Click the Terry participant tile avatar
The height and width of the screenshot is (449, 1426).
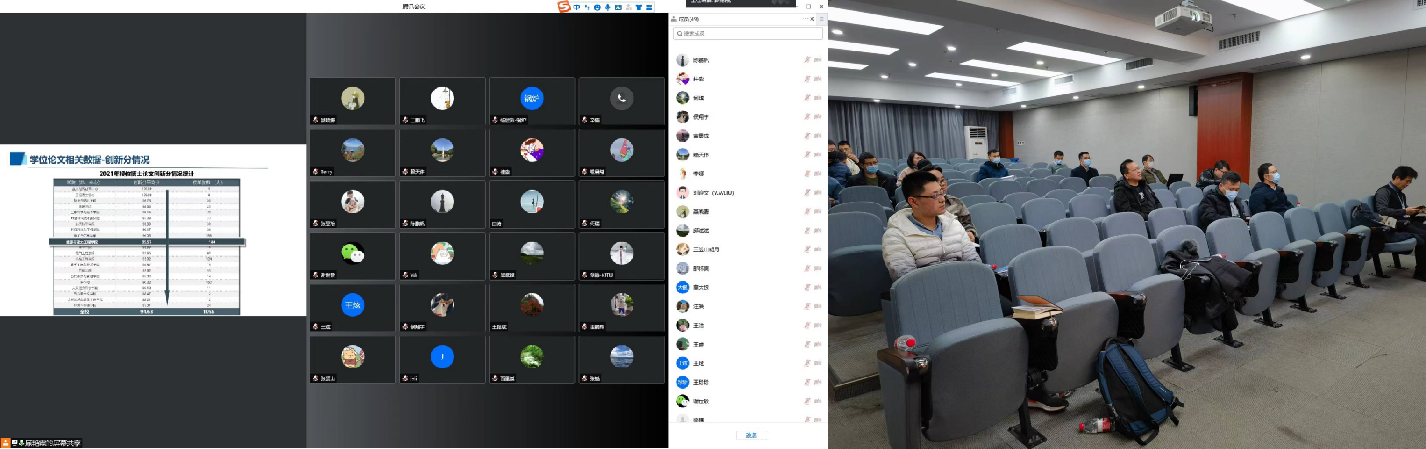[x=351, y=150]
